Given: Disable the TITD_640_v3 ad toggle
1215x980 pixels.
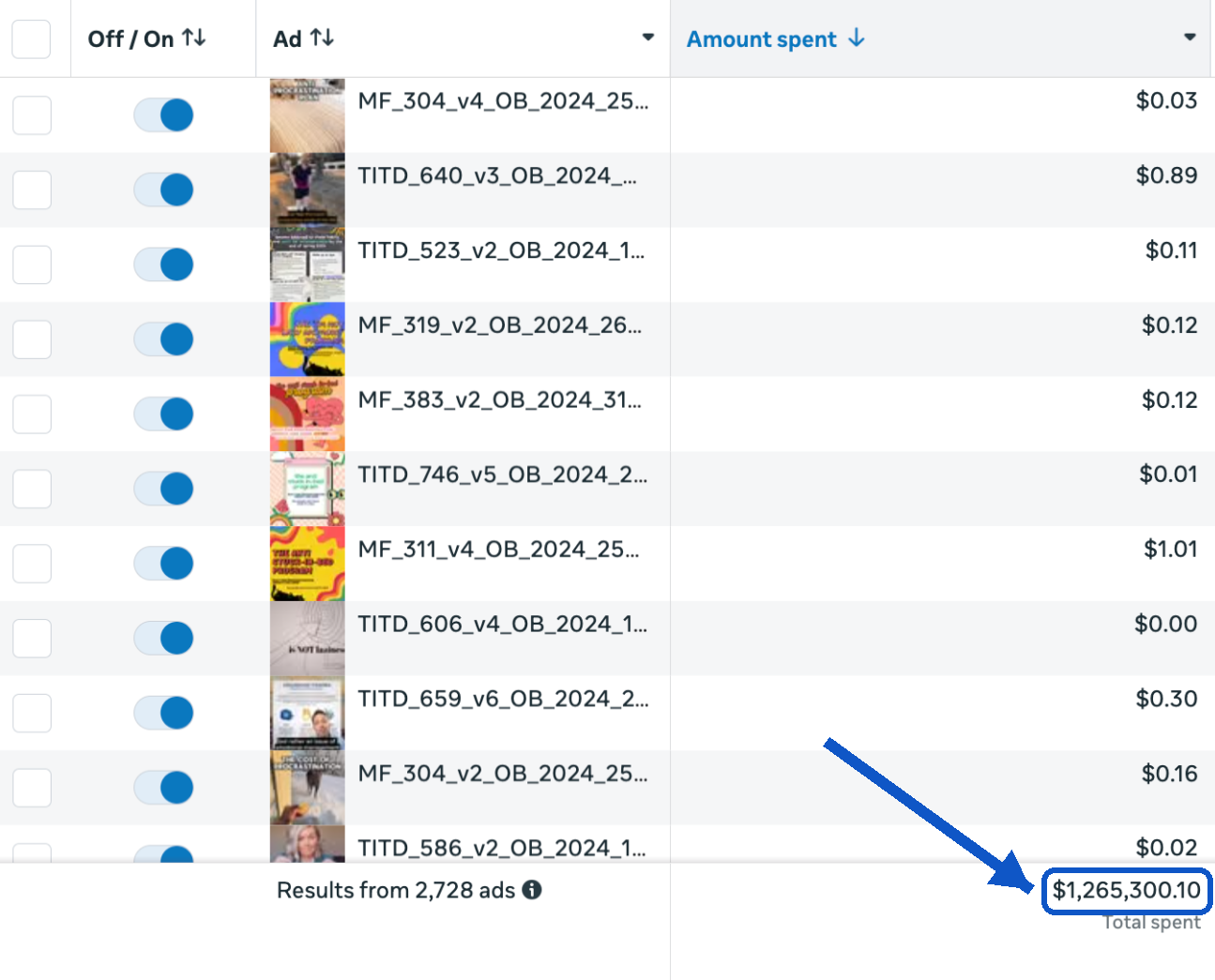Looking at the screenshot, I should 163,189.
